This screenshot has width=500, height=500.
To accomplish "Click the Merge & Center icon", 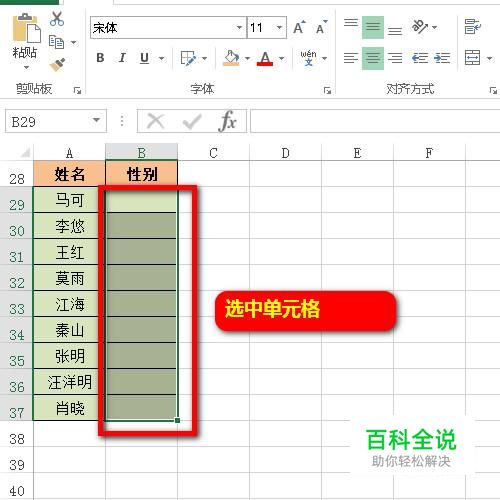I will pos(473,58).
